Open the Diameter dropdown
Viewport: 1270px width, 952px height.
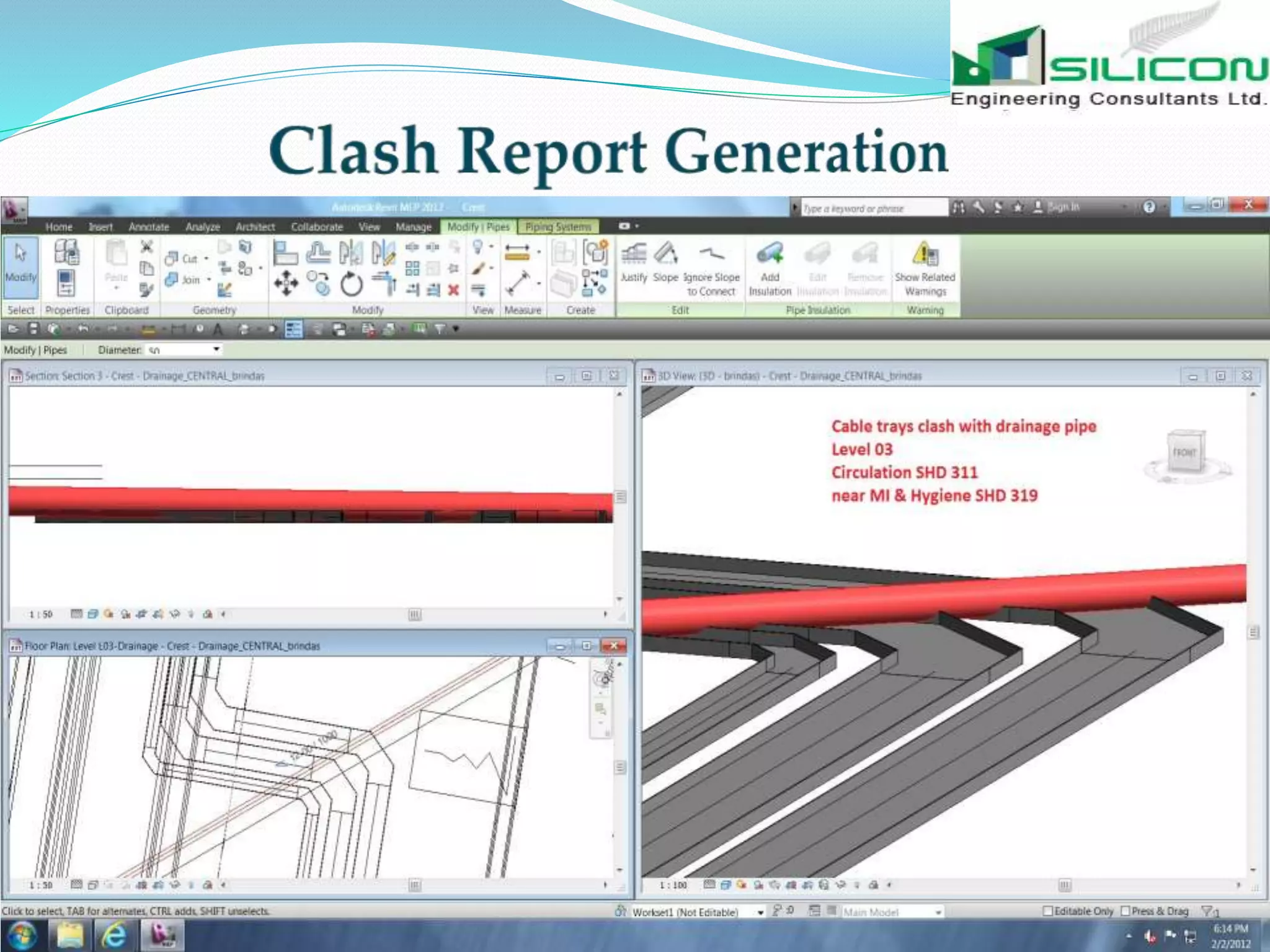pyautogui.click(x=216, y=350)
